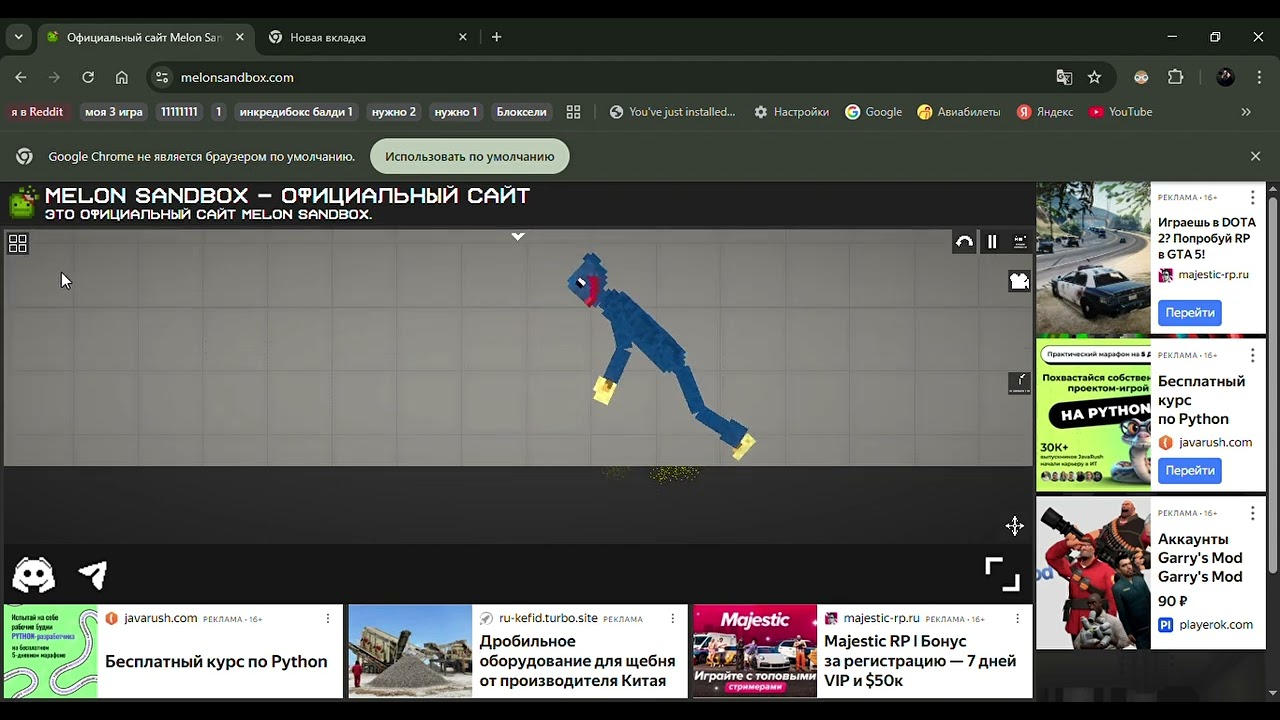Open the glasses-face extension icon
Viewport: 1280px width, 720px height.
[1141, 77]
